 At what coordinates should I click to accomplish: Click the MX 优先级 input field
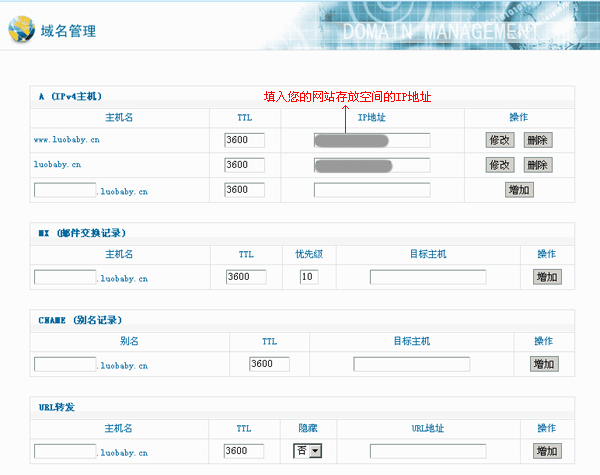pyautogui.click(x=308, y=277)
